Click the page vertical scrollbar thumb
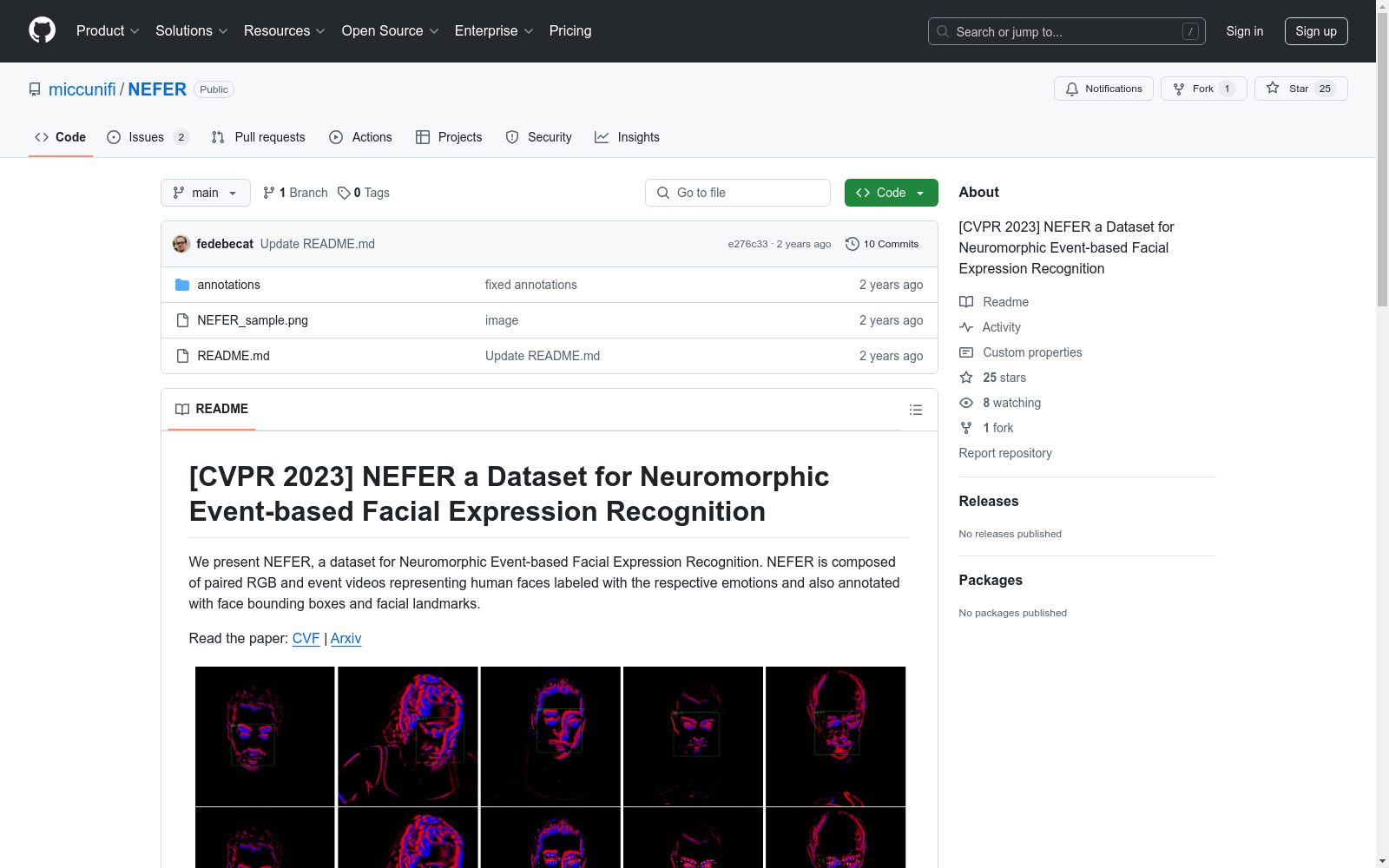Screen dimensions: 1389x868 (1382, 161)
